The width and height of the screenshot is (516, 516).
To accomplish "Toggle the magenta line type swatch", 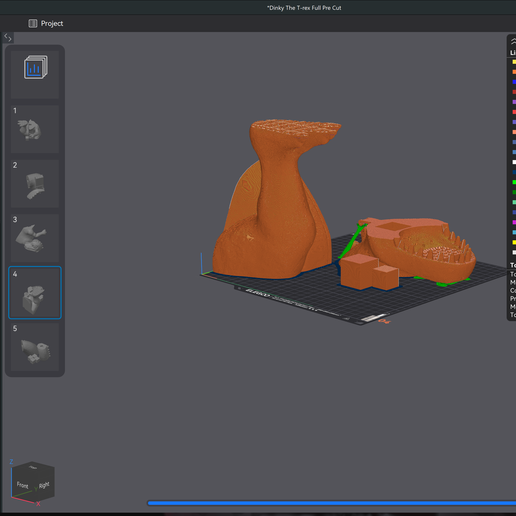I will point(514,222).
